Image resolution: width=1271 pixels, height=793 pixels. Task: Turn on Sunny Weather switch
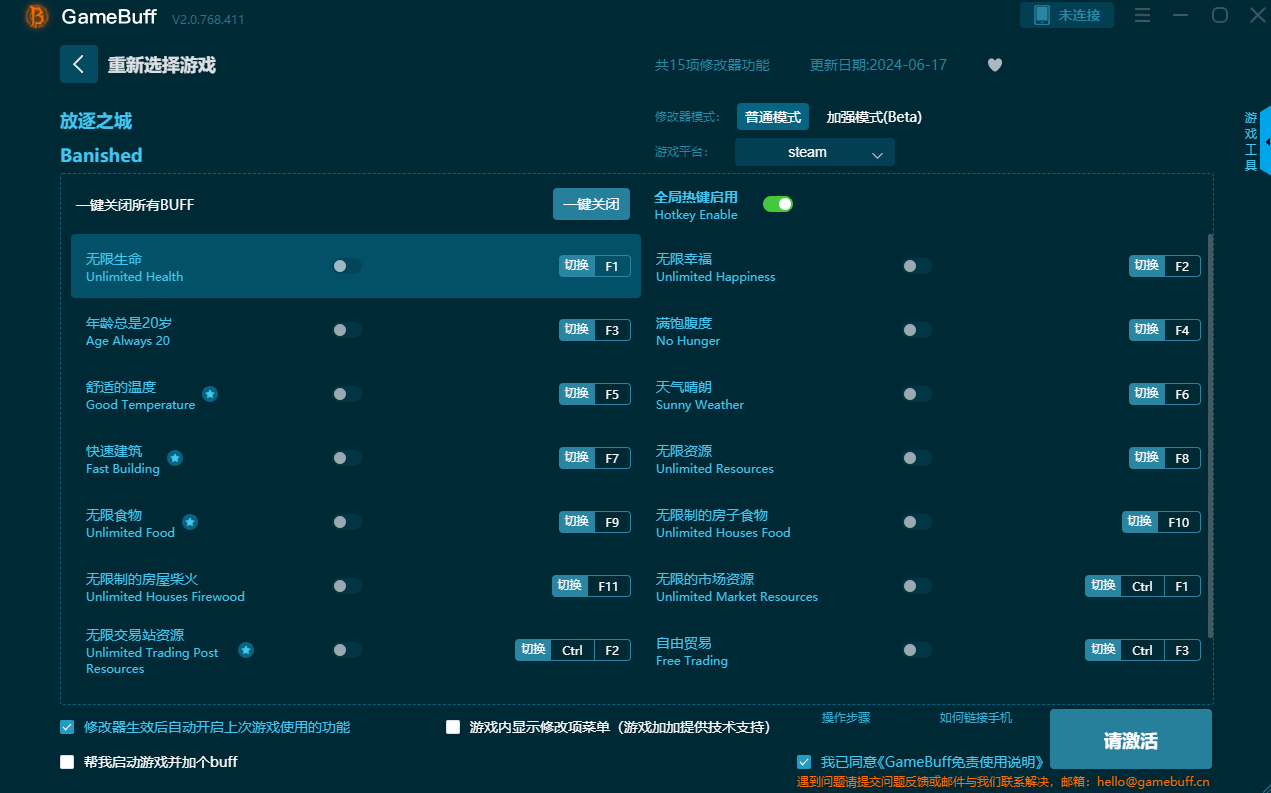click(917, 394)
